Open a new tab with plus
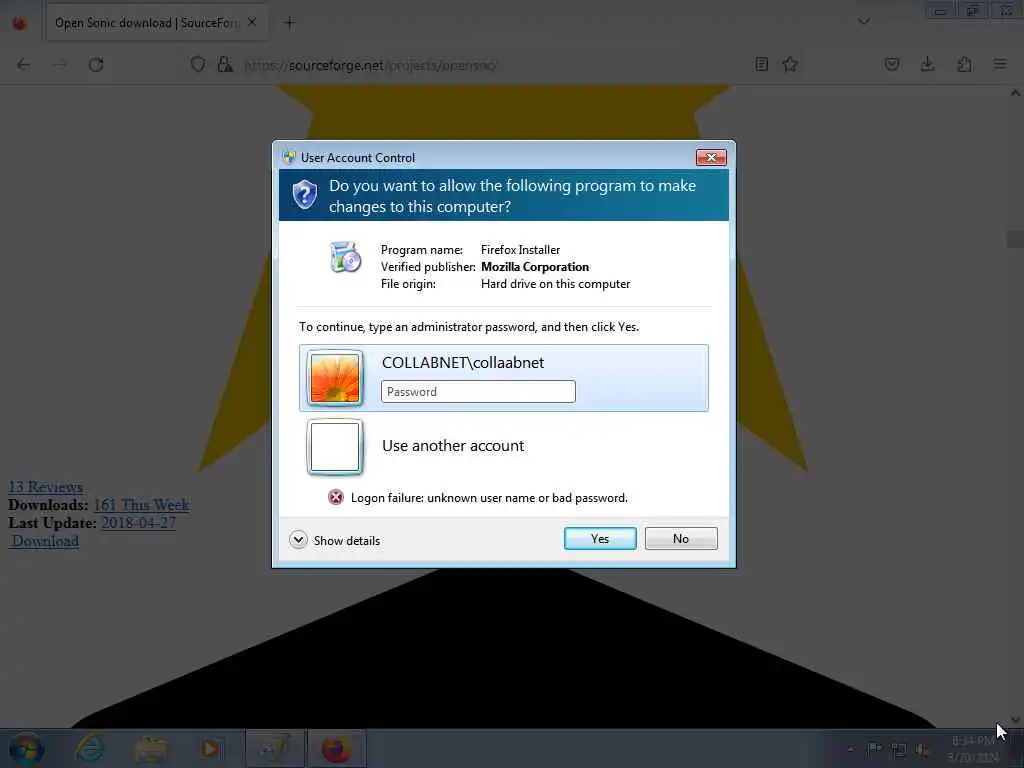 pos(289,23)
